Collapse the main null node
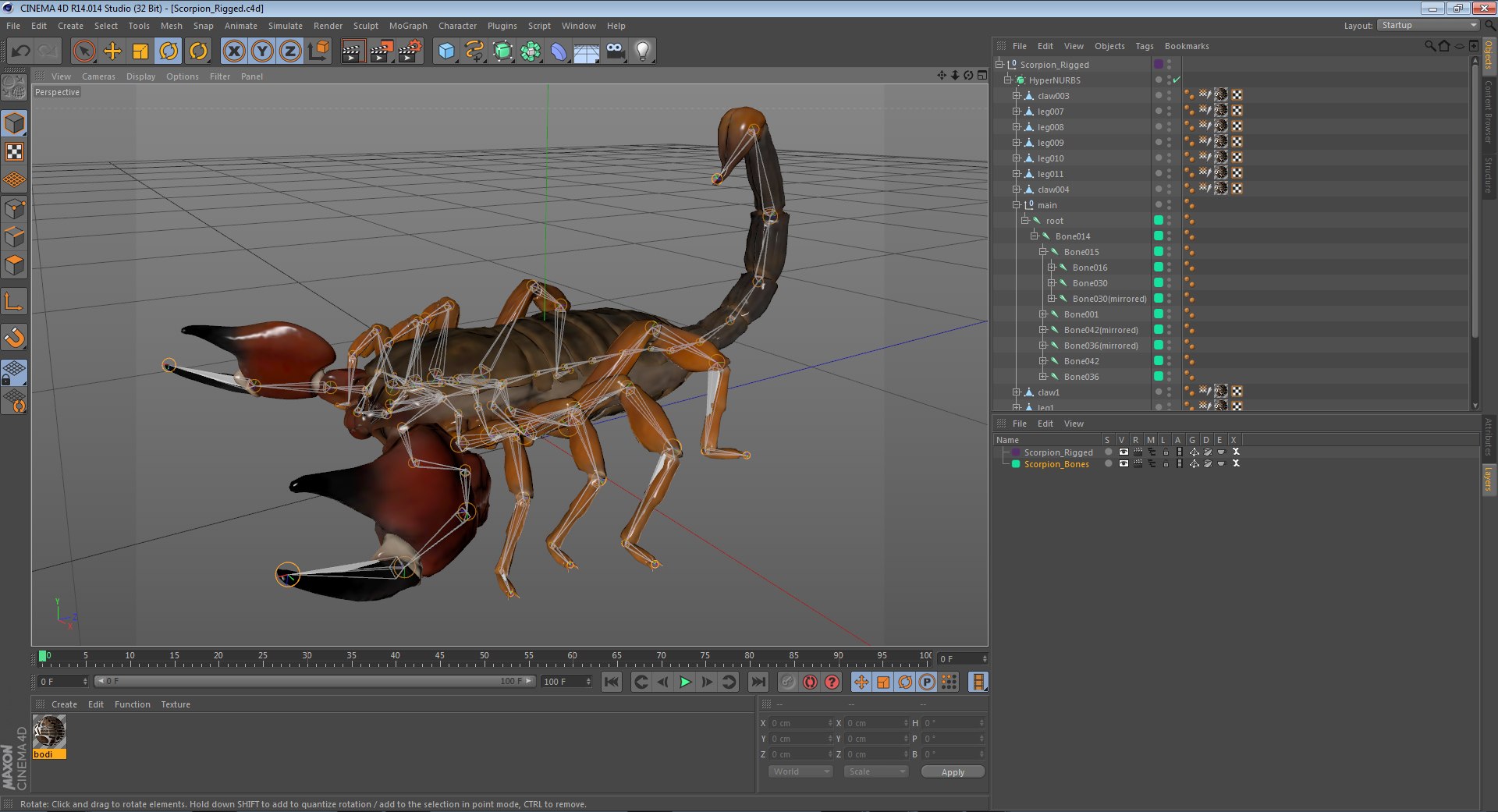The image size is (1498, 812). 1016,205
